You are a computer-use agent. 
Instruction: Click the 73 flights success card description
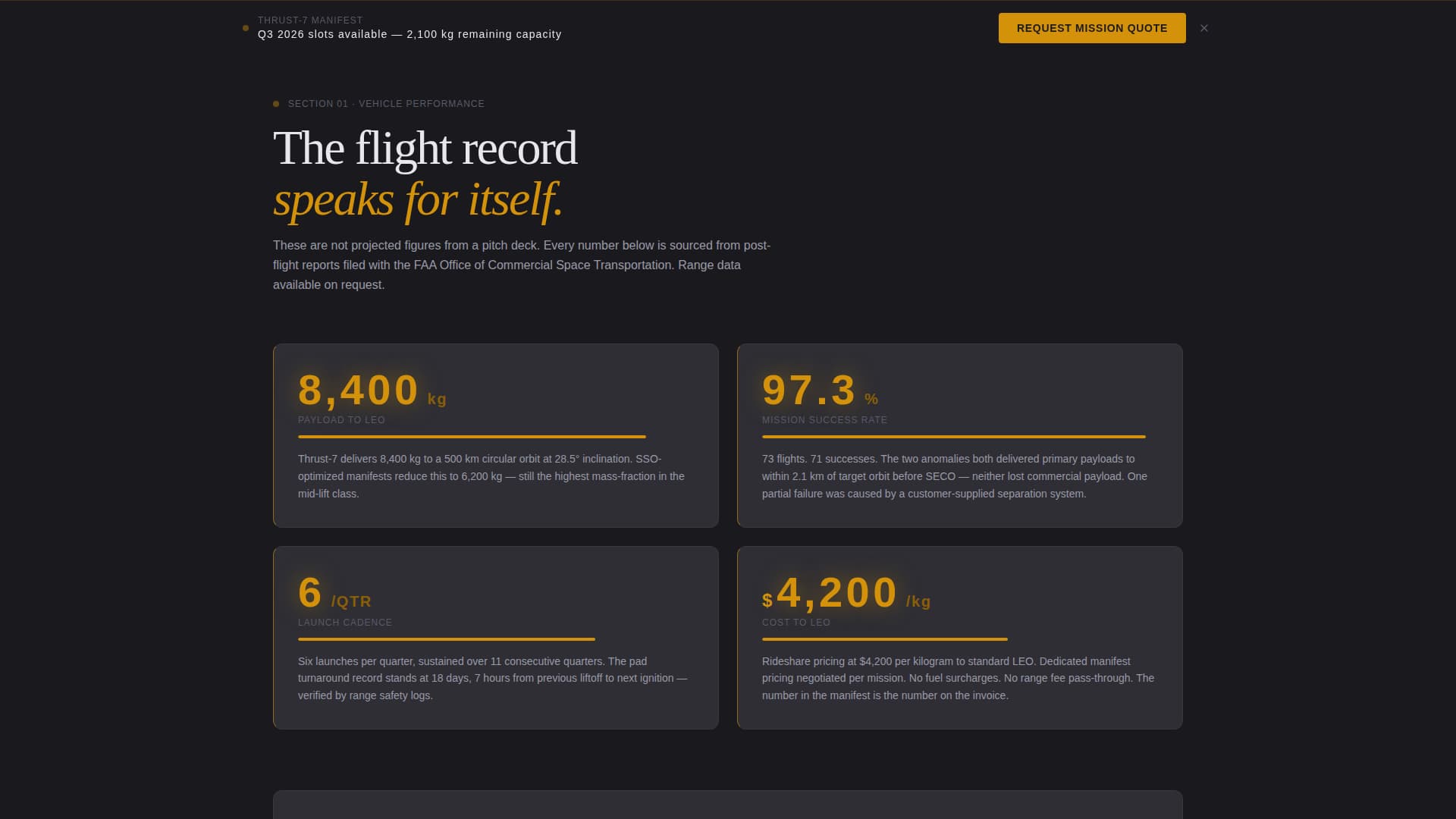(954, 476)
